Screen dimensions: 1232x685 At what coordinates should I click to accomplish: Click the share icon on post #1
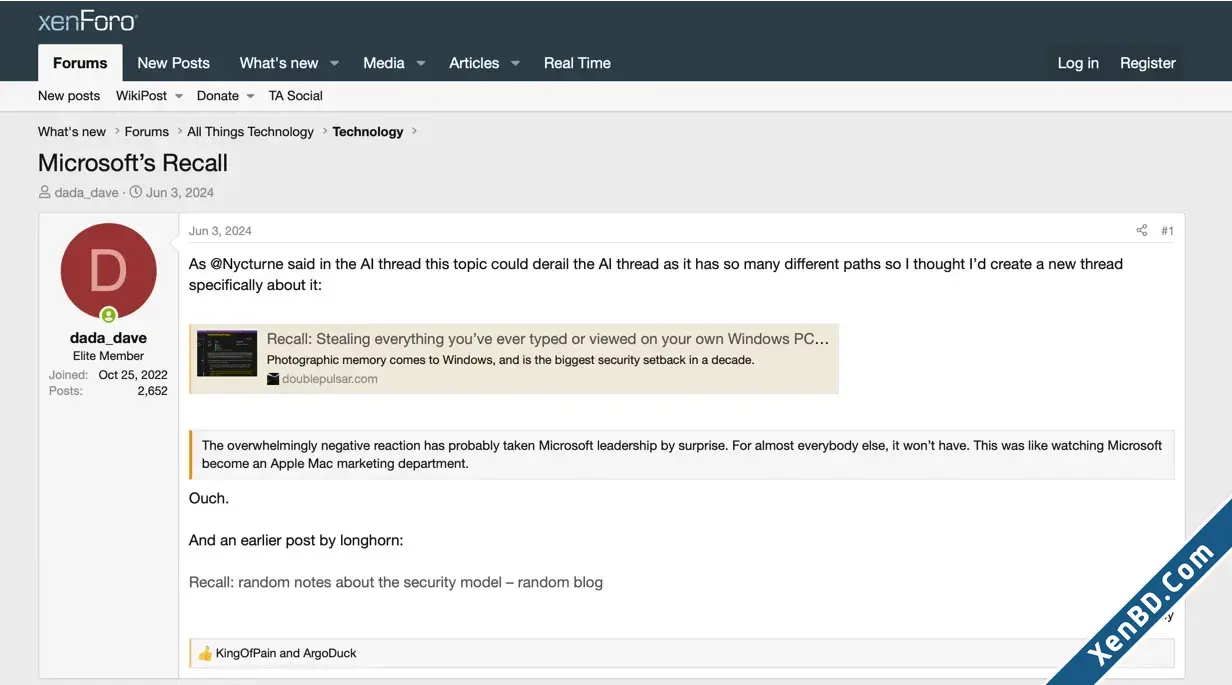tap(1141, 231)
